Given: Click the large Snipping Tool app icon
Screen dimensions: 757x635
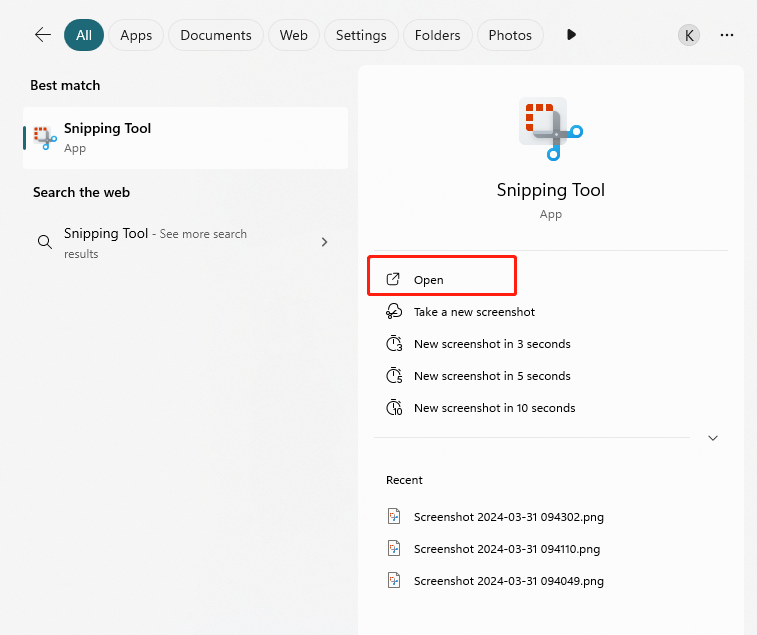Looking at the screenshot, I should [551, 128].
